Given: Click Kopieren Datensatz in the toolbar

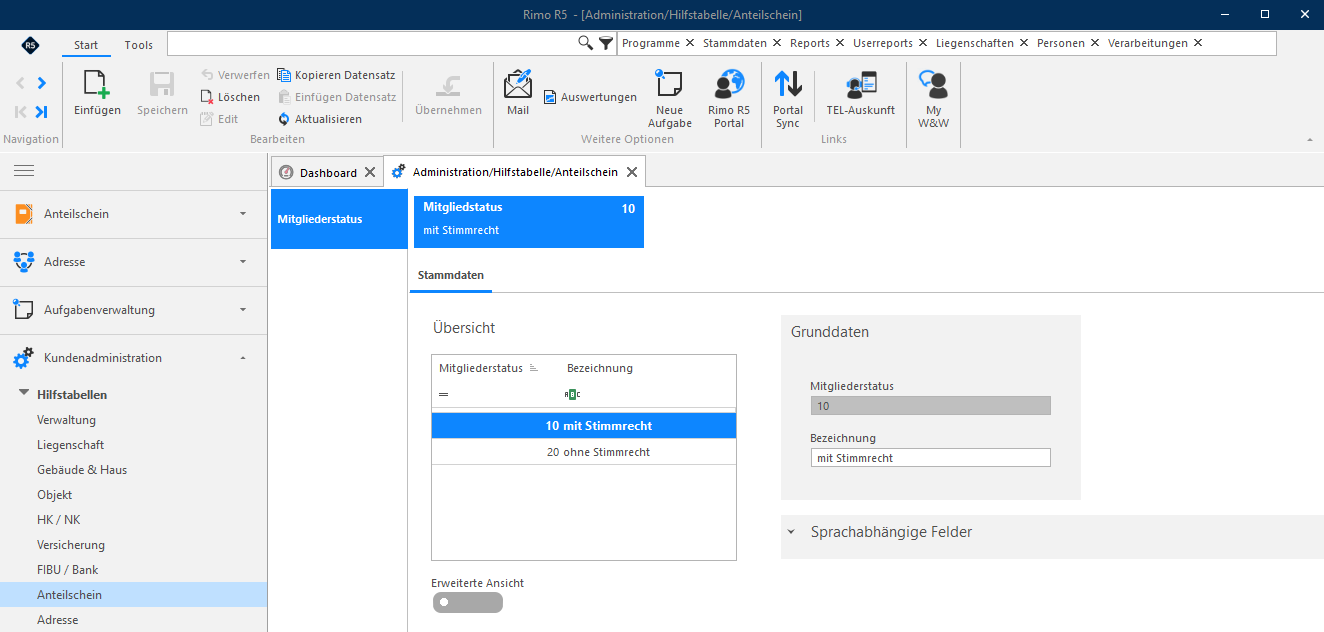Looking at the screenshot, I should pos(336,75).
